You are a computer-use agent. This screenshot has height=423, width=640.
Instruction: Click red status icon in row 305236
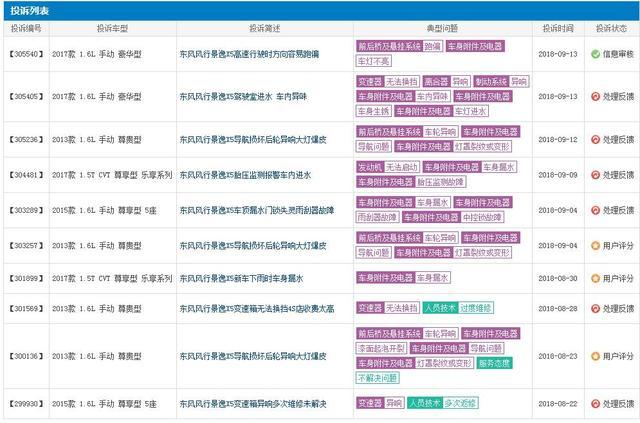596,140
